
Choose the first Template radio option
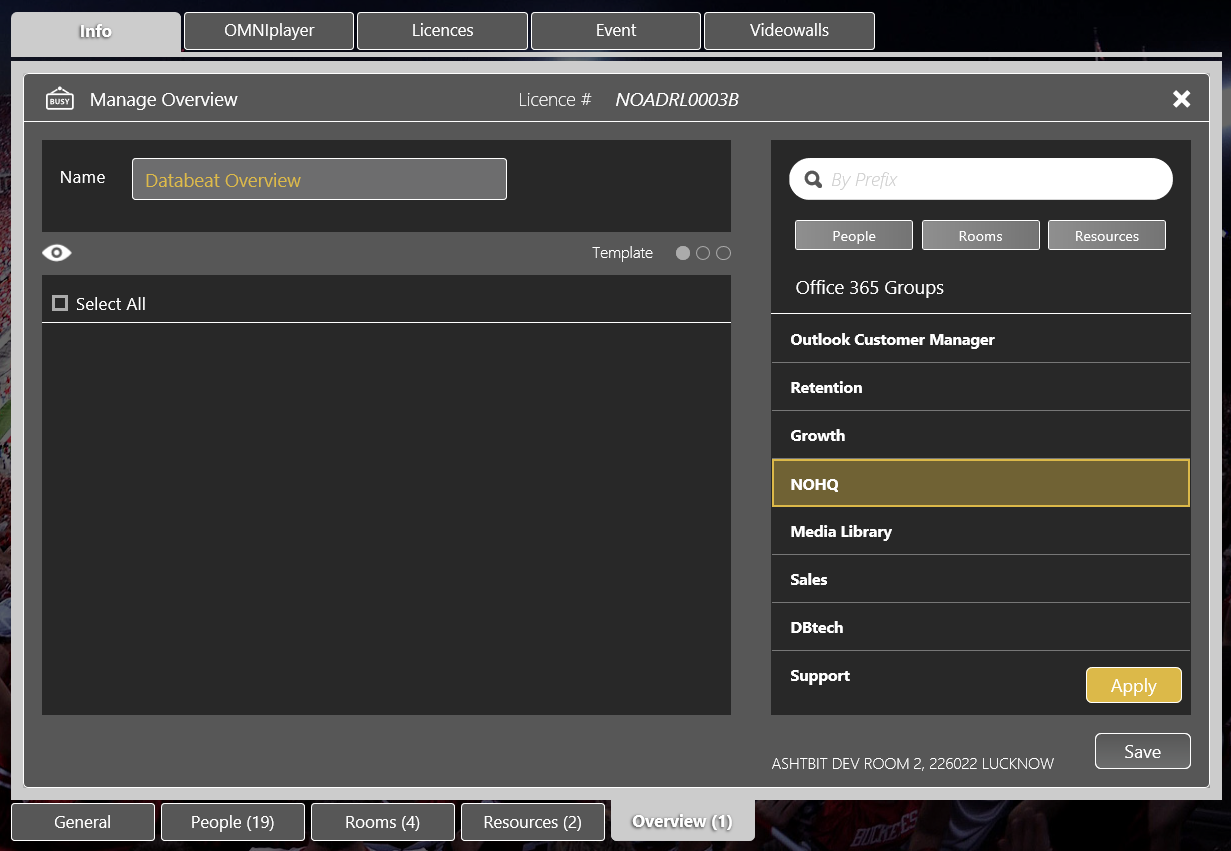pyautogui.click(x=683, y=253)
